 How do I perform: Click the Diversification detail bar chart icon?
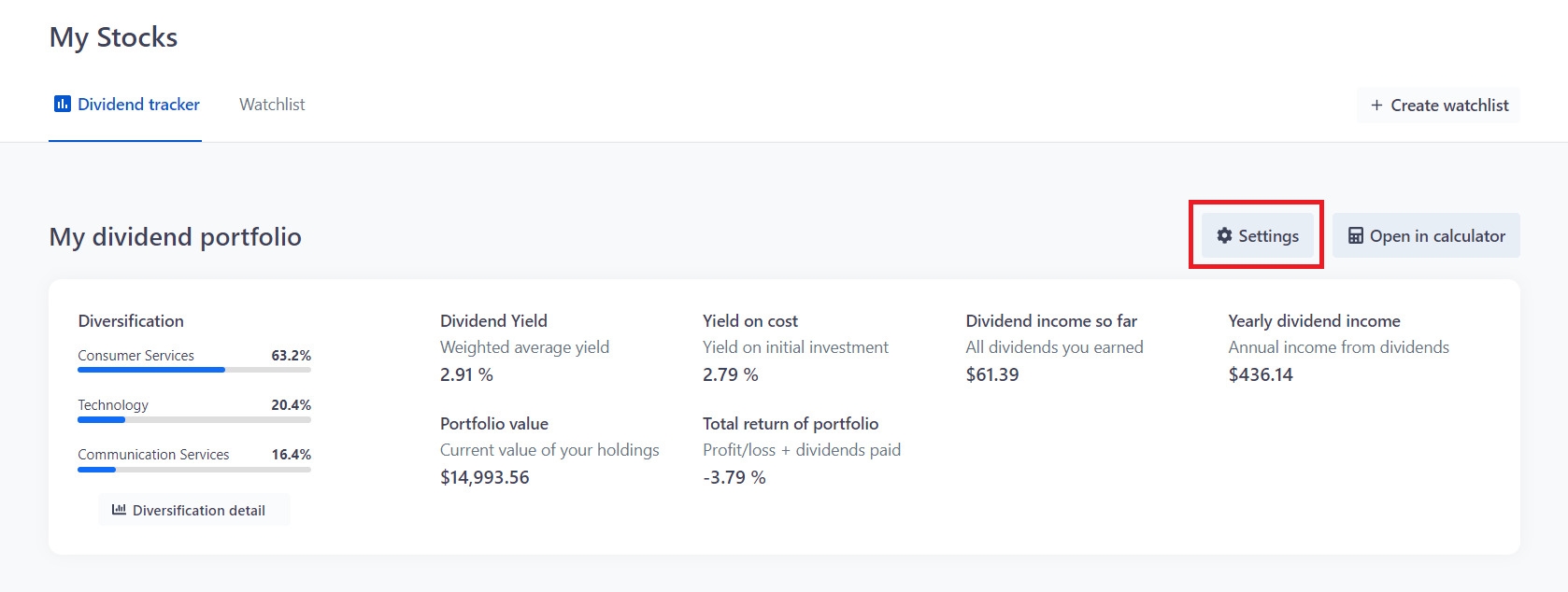click(x=119, y=510)
